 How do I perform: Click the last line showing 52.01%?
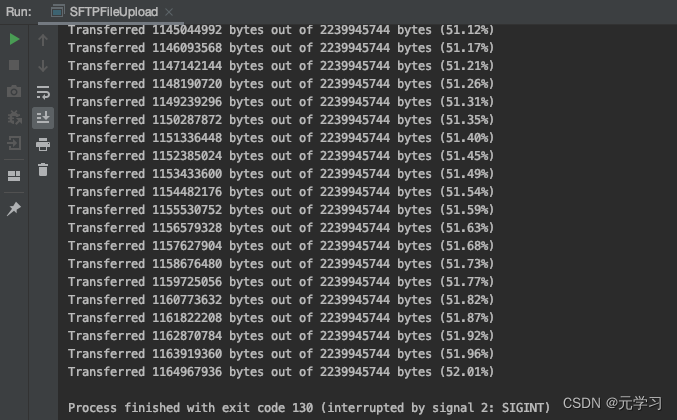coord(281,372)
